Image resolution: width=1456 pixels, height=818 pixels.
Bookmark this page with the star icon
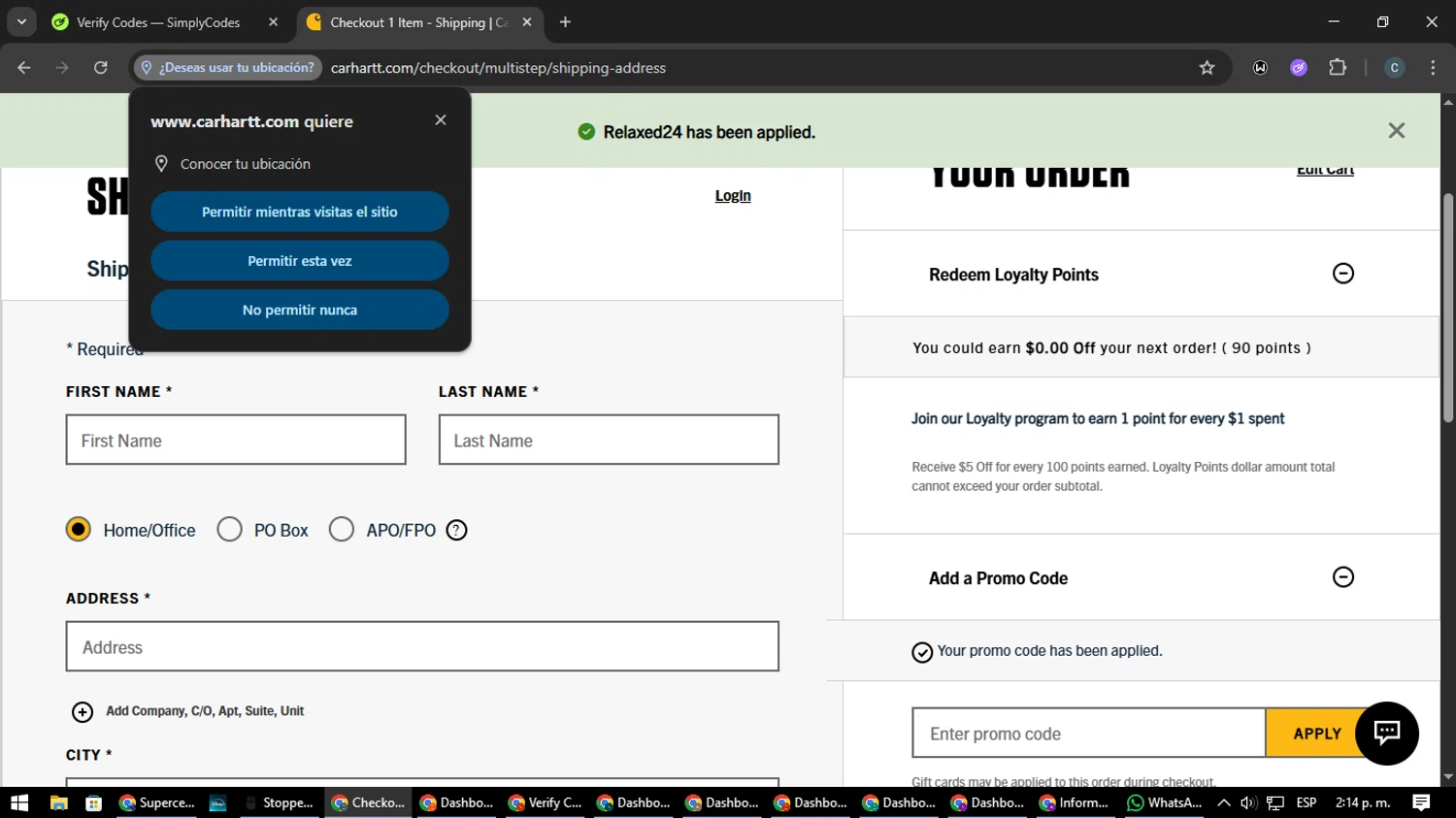[x=1207, y=68]
